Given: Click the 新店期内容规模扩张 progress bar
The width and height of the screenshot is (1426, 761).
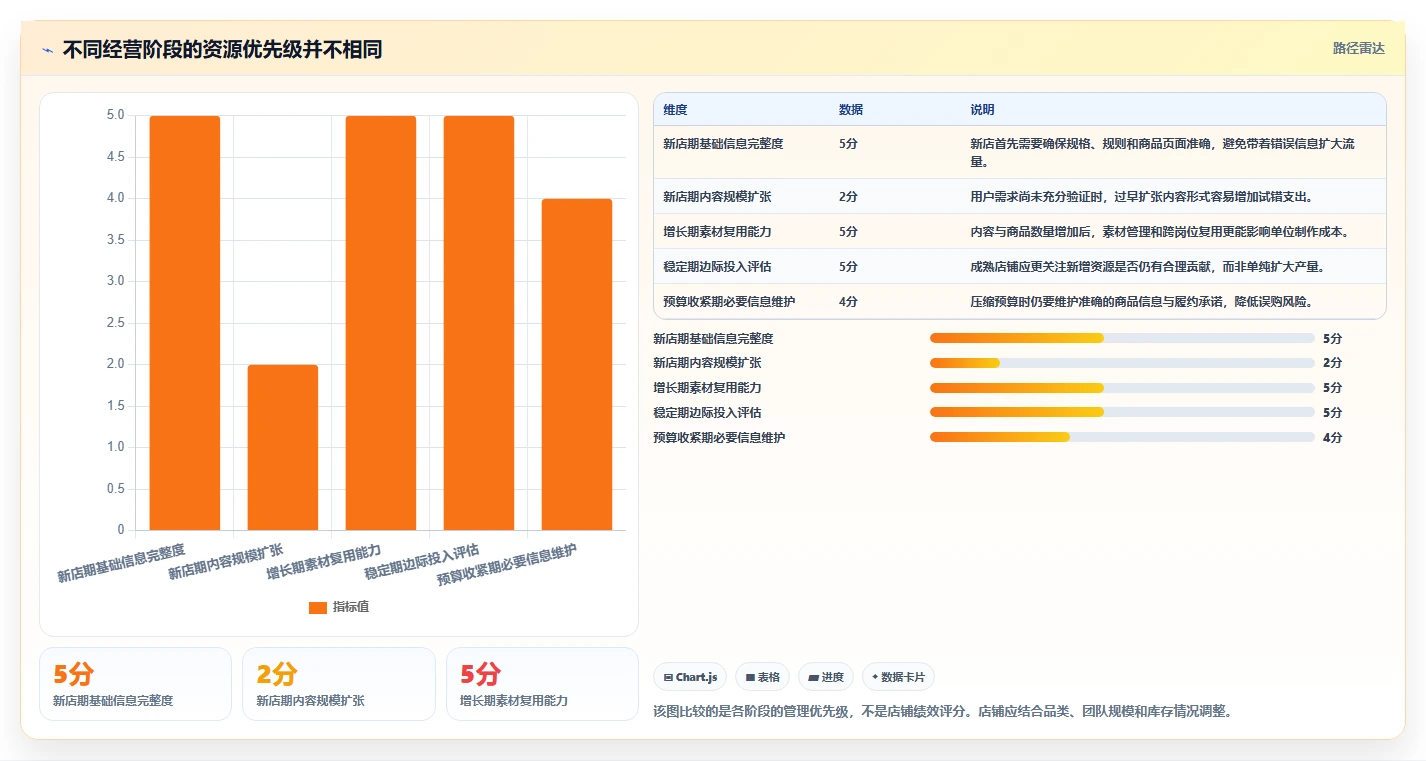Looking at the screenshot, I should [1122, 363].
